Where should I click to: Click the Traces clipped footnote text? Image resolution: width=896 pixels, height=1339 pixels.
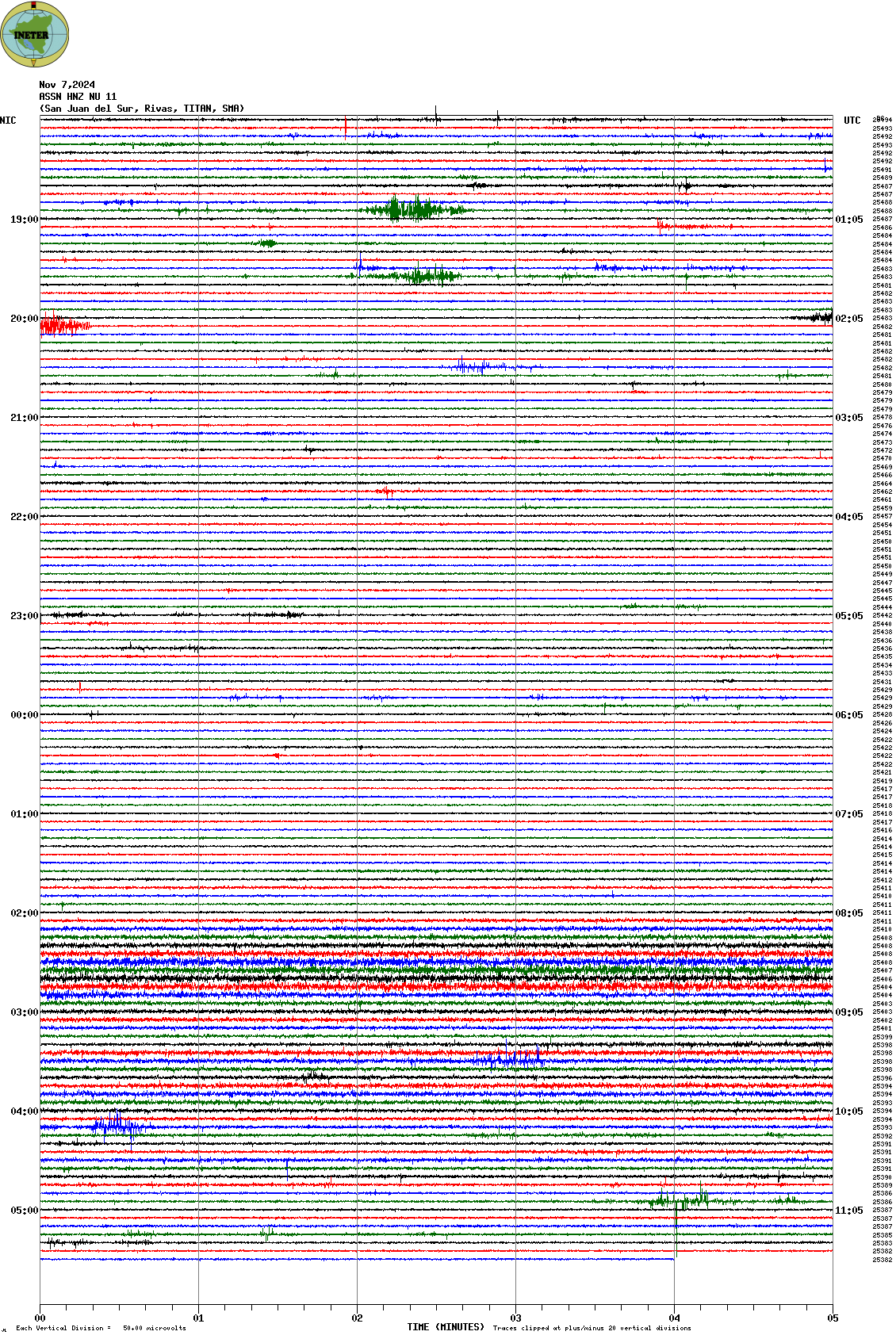click(x=592, y=1328)
